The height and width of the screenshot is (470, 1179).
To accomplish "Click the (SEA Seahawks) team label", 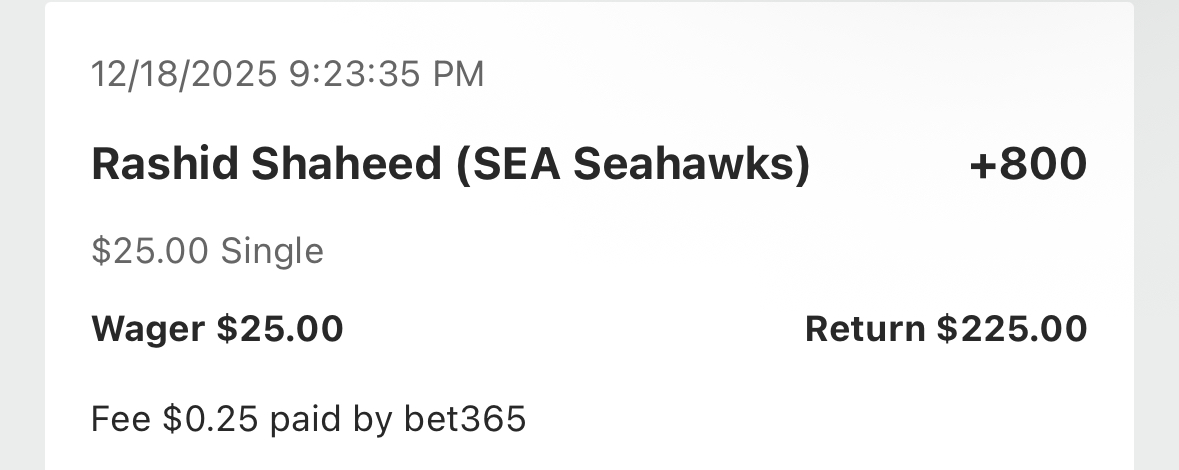I will tap(632, 165).
